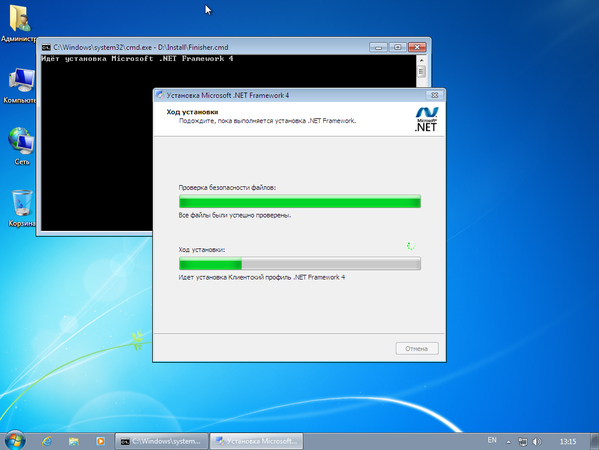The width and height of the screenshot is (599, 450).
Task: Minimize the cmd.exe window
Action: click(378, 47)
